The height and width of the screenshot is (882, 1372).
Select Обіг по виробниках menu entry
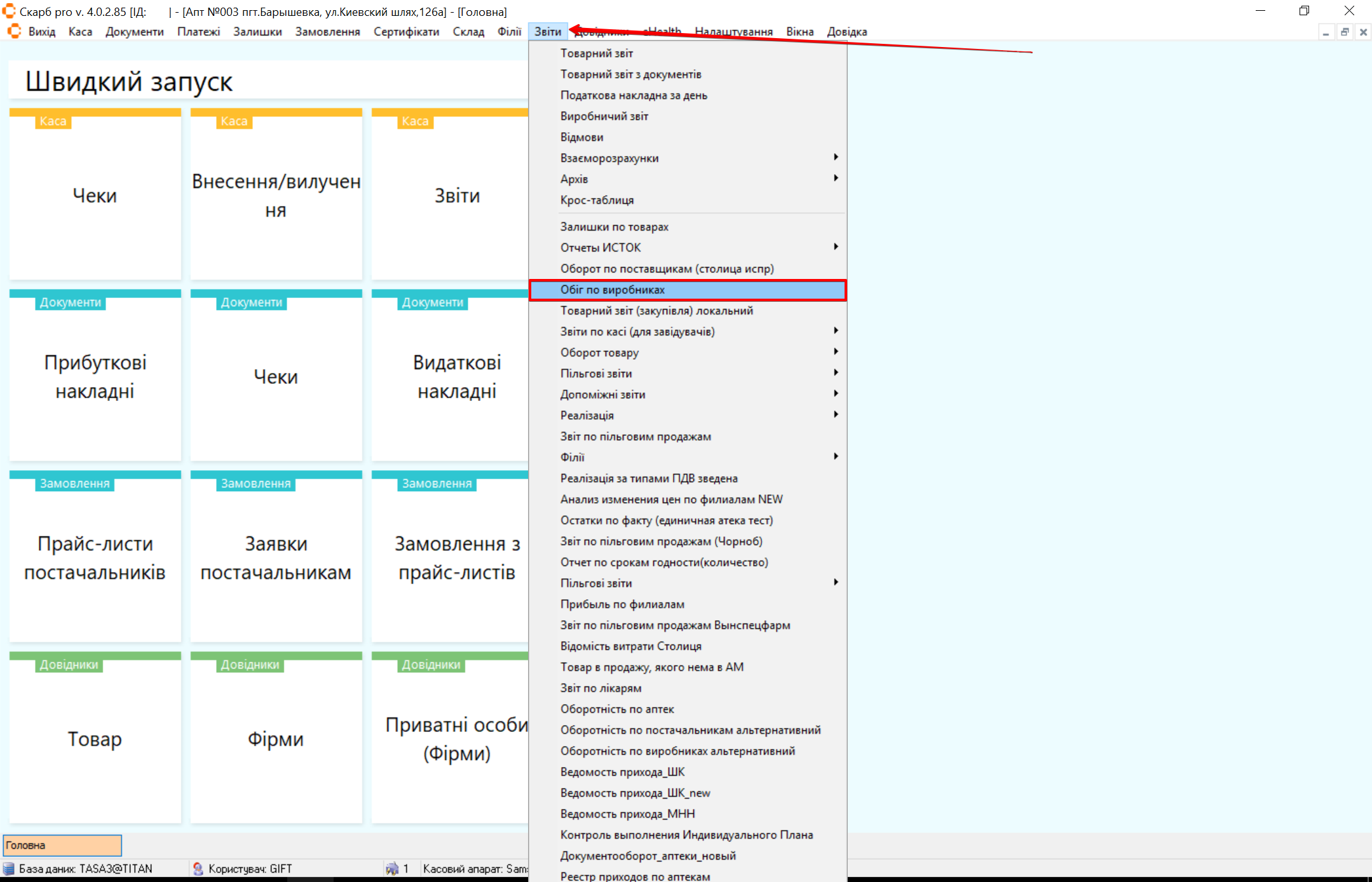613,290
